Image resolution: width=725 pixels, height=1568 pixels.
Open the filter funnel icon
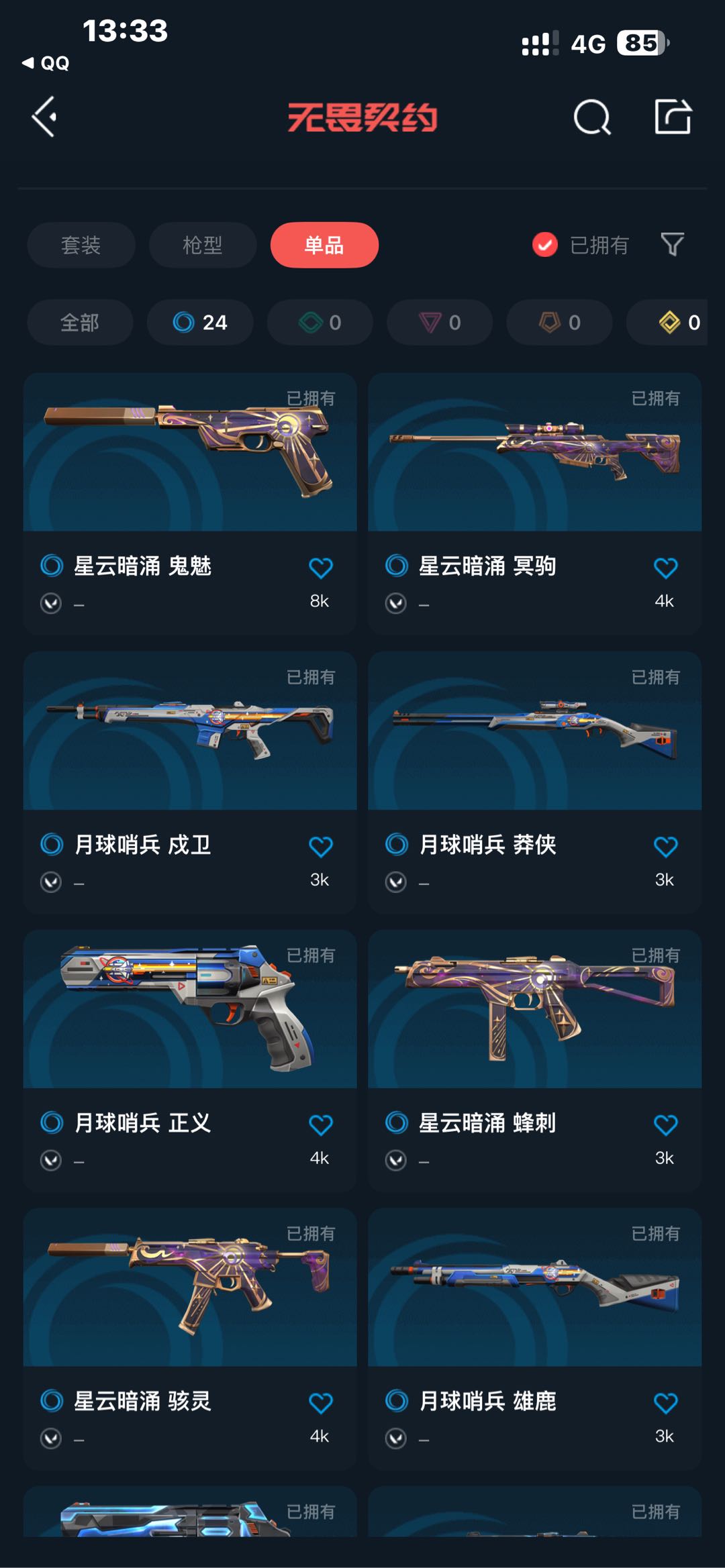(x=672, y=245)
